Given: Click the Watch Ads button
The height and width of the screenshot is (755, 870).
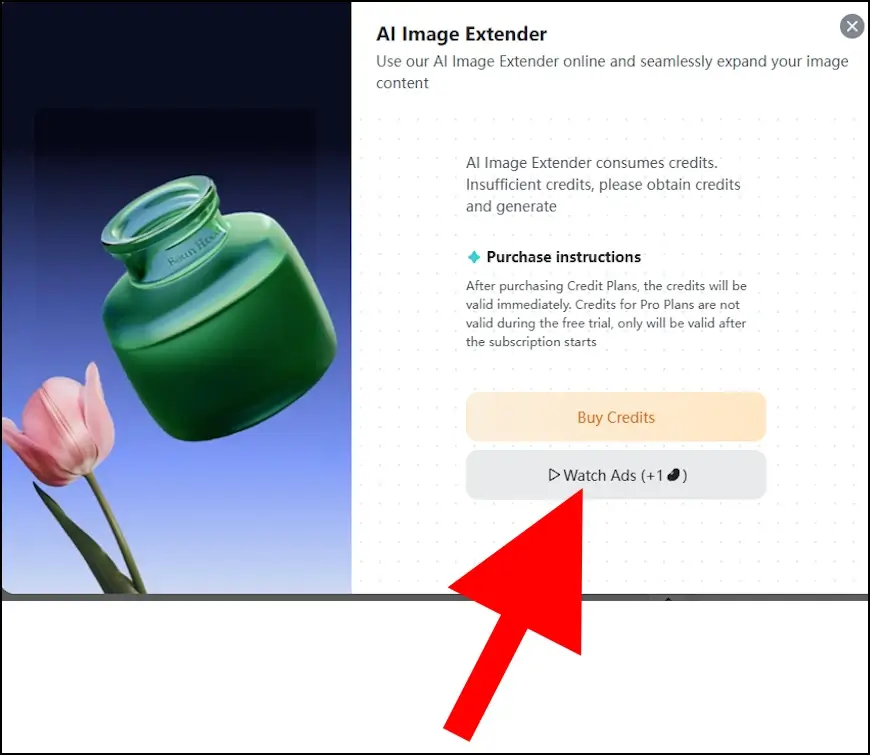Looking at the screenshot, I should tap(616, 475).
